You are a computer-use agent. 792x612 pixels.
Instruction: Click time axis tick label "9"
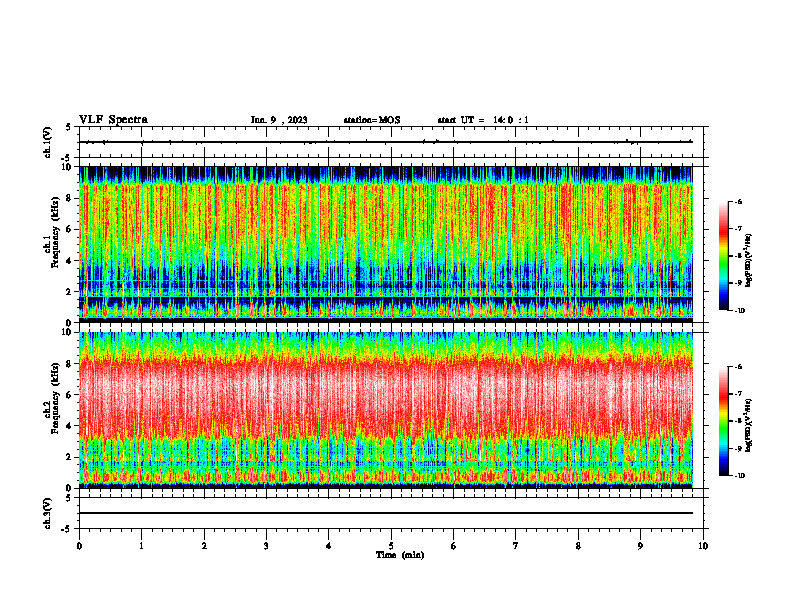pyautogui.click(x=640, y=546)
